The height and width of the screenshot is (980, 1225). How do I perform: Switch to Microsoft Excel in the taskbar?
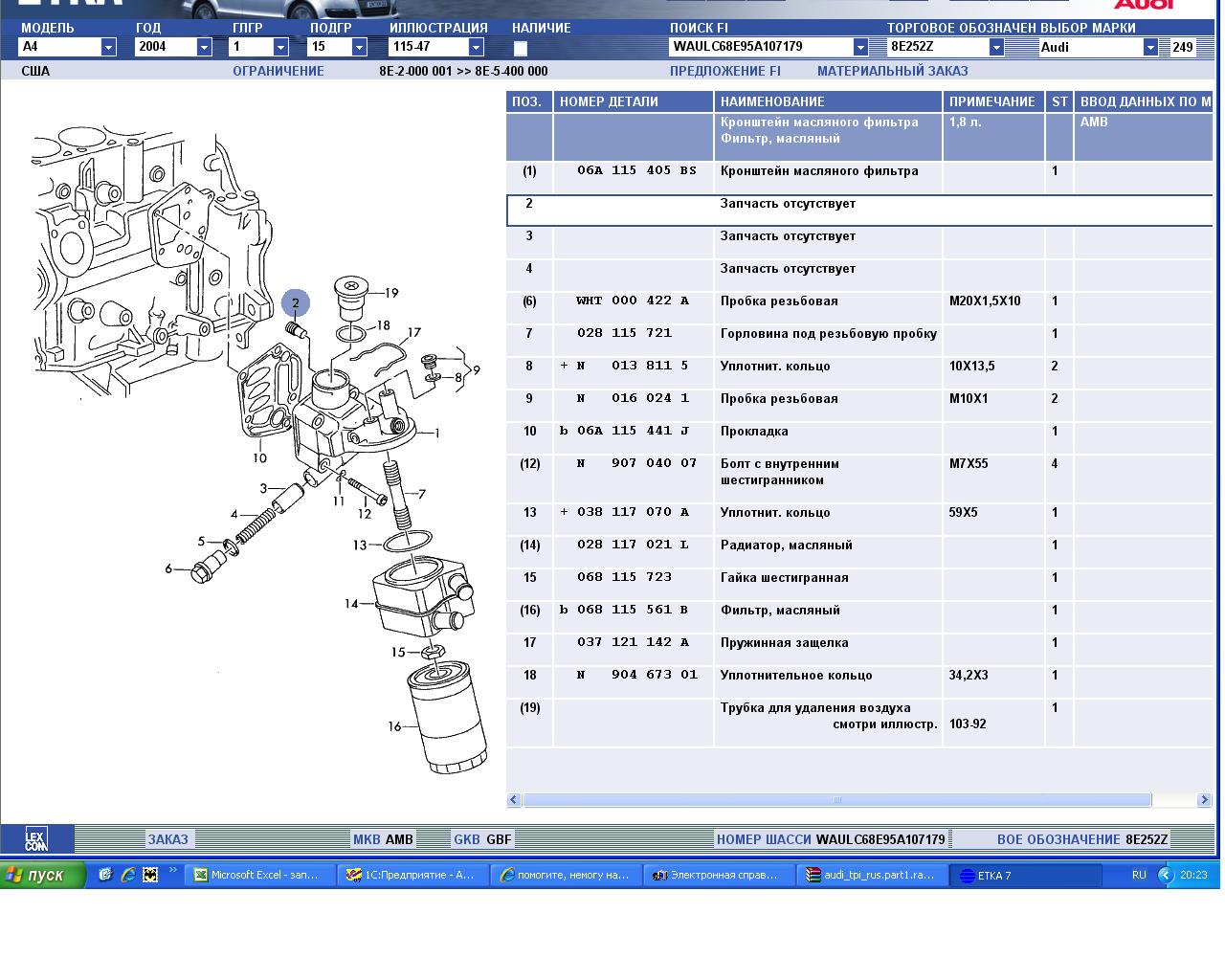(x=259, y=875)
